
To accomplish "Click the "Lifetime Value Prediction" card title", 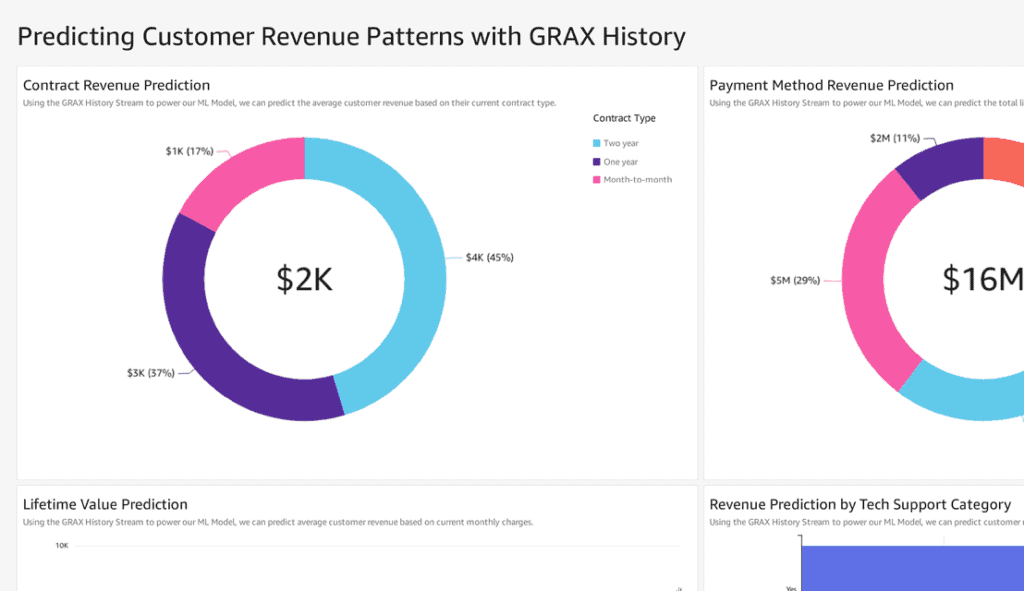I will (x=105, y=504).
